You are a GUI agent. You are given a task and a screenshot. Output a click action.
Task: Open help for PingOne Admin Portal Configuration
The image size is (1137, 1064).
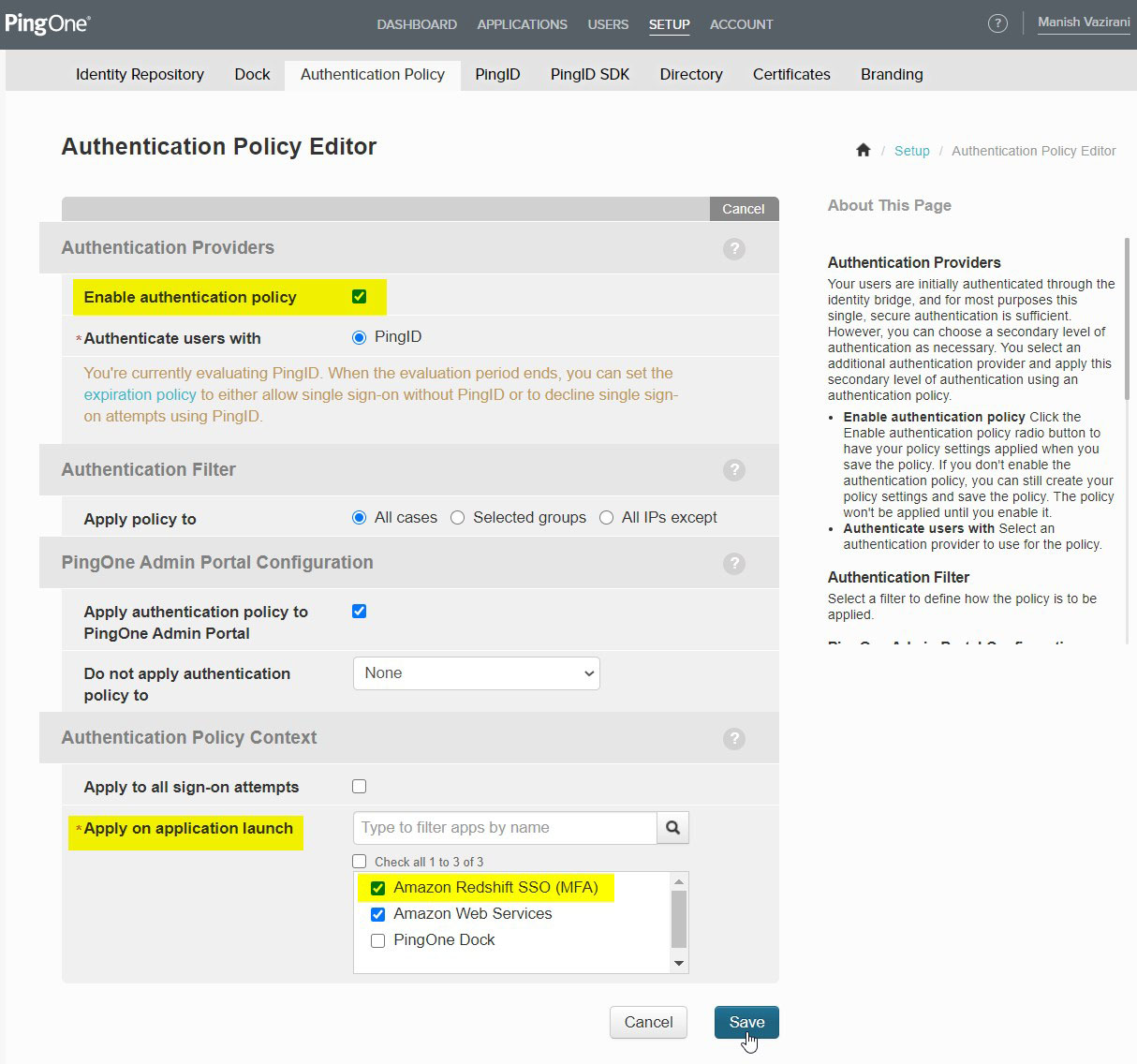pos(734,563)
